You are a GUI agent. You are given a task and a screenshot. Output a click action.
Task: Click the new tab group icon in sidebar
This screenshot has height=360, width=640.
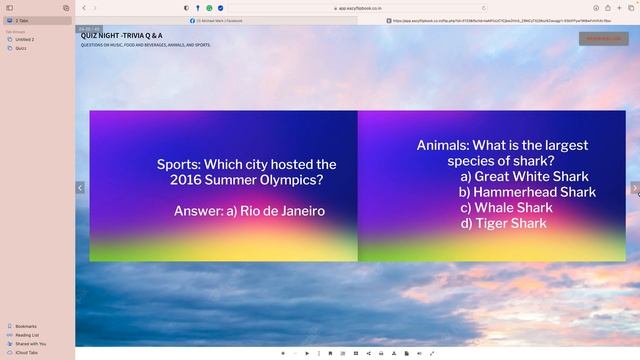(x=66, y=8)
